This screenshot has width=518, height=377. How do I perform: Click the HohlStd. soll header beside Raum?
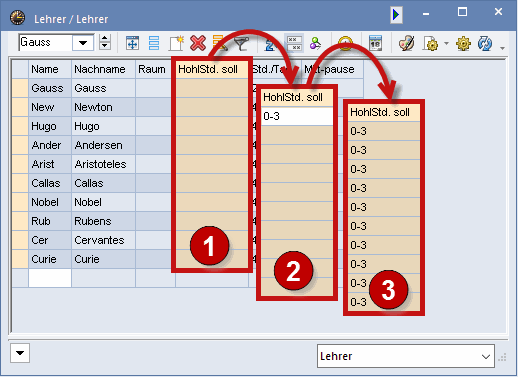(x=211, y=69)
